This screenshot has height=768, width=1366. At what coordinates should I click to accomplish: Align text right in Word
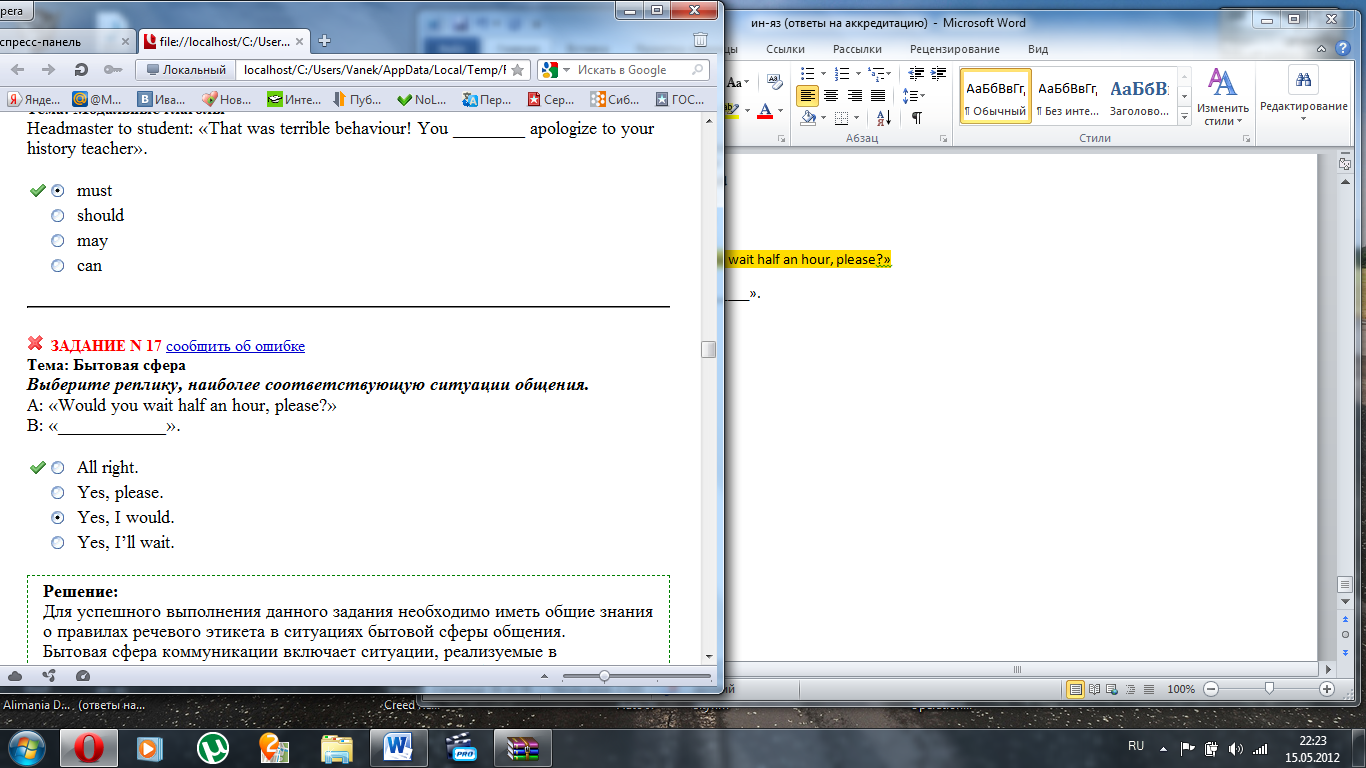(x=854, y=96)
